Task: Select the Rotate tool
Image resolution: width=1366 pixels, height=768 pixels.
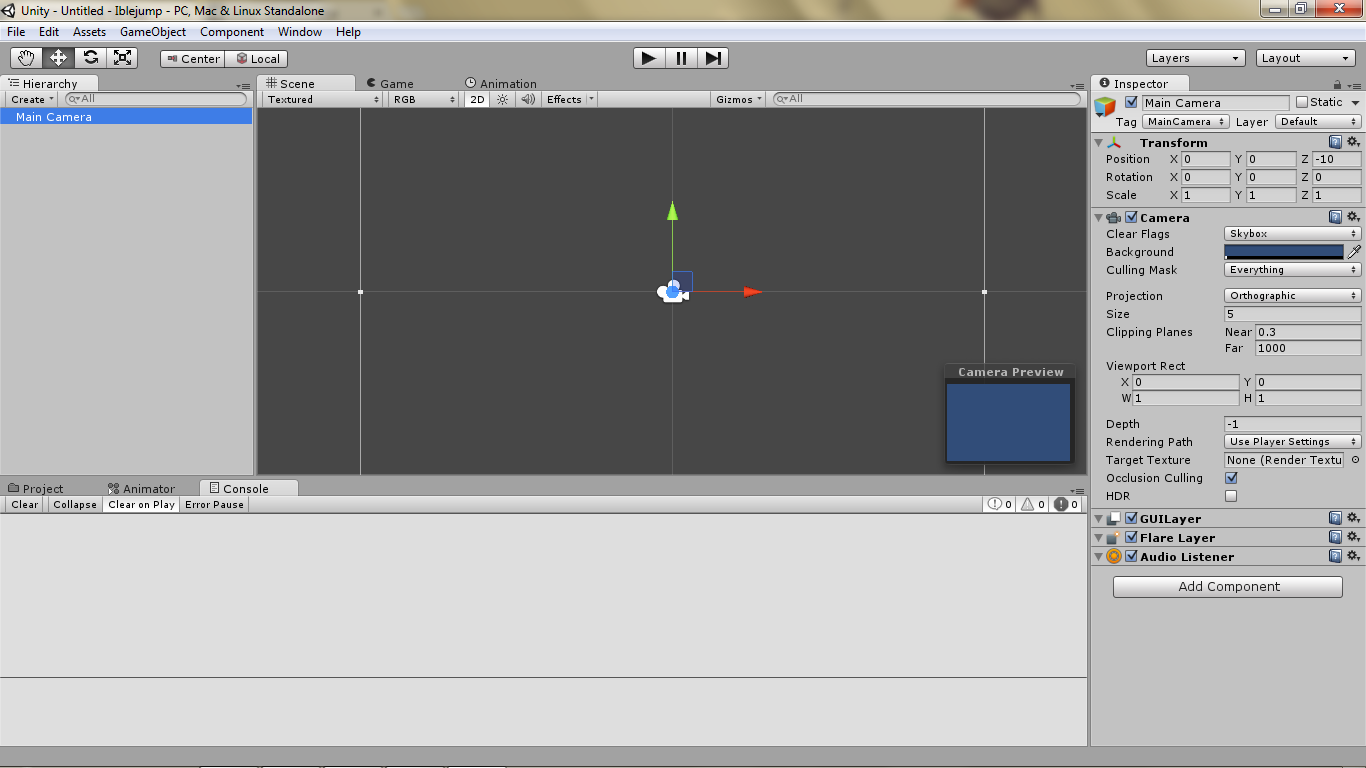Action: (90, 57)
